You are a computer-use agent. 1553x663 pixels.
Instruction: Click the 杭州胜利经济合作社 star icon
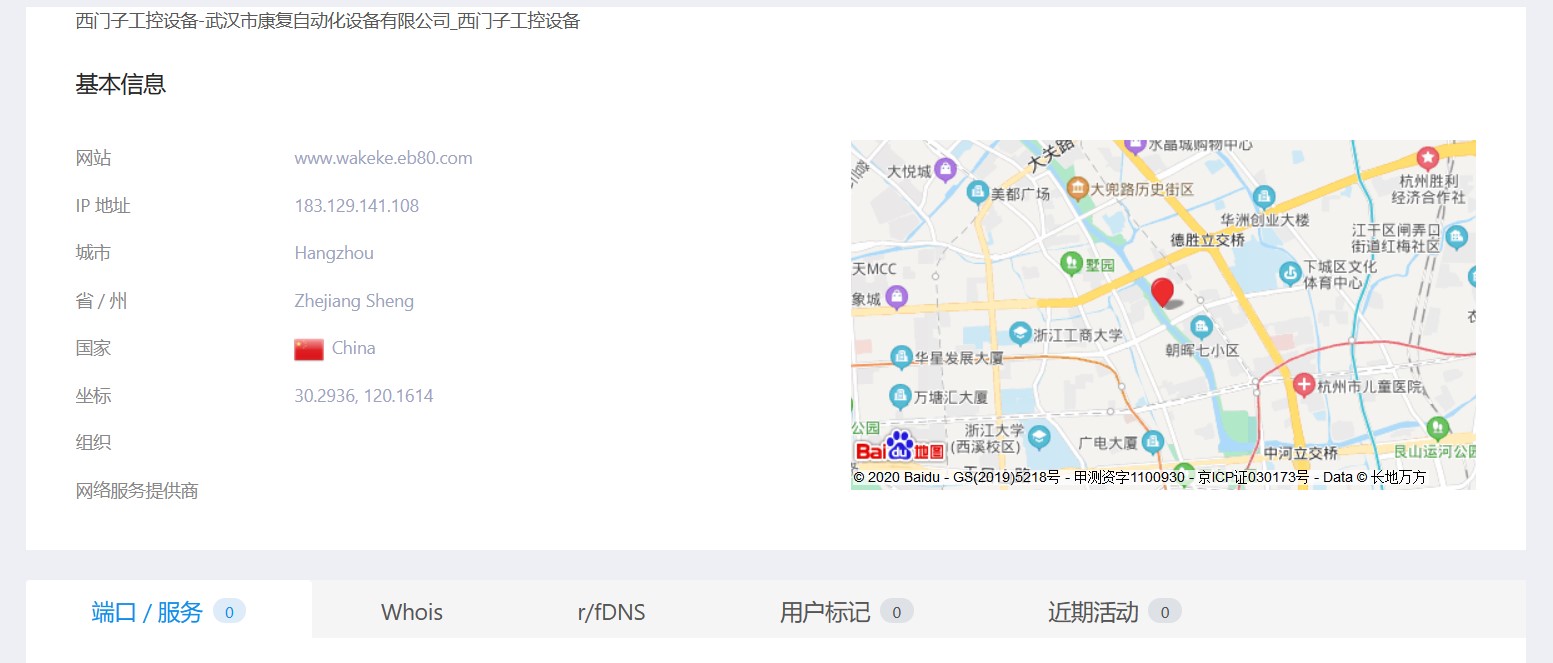[1427, 158]
